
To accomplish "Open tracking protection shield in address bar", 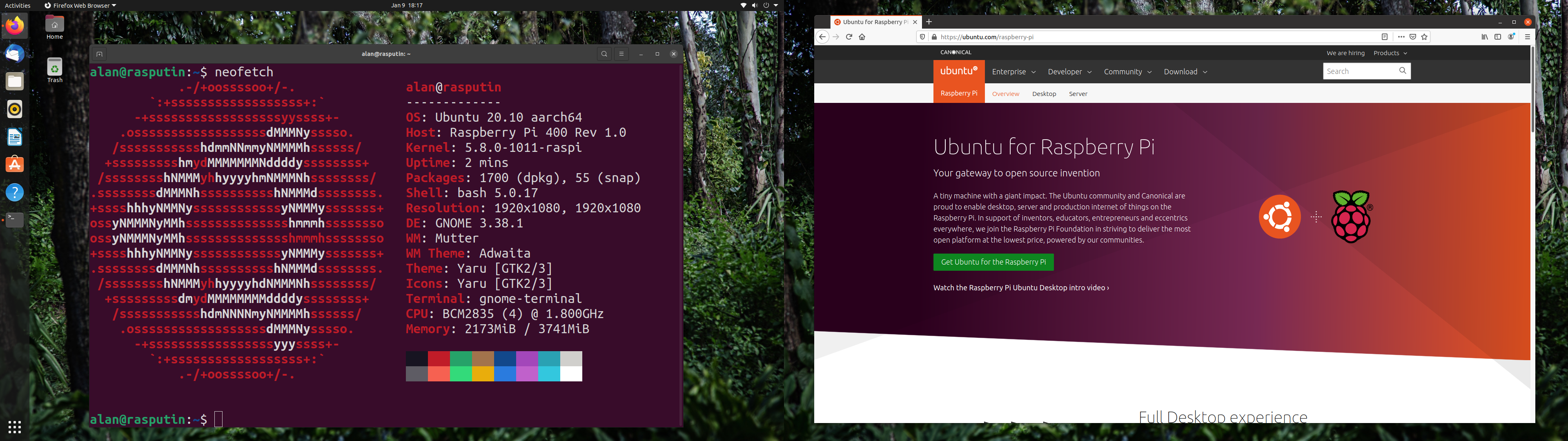I will coord(923,37).
